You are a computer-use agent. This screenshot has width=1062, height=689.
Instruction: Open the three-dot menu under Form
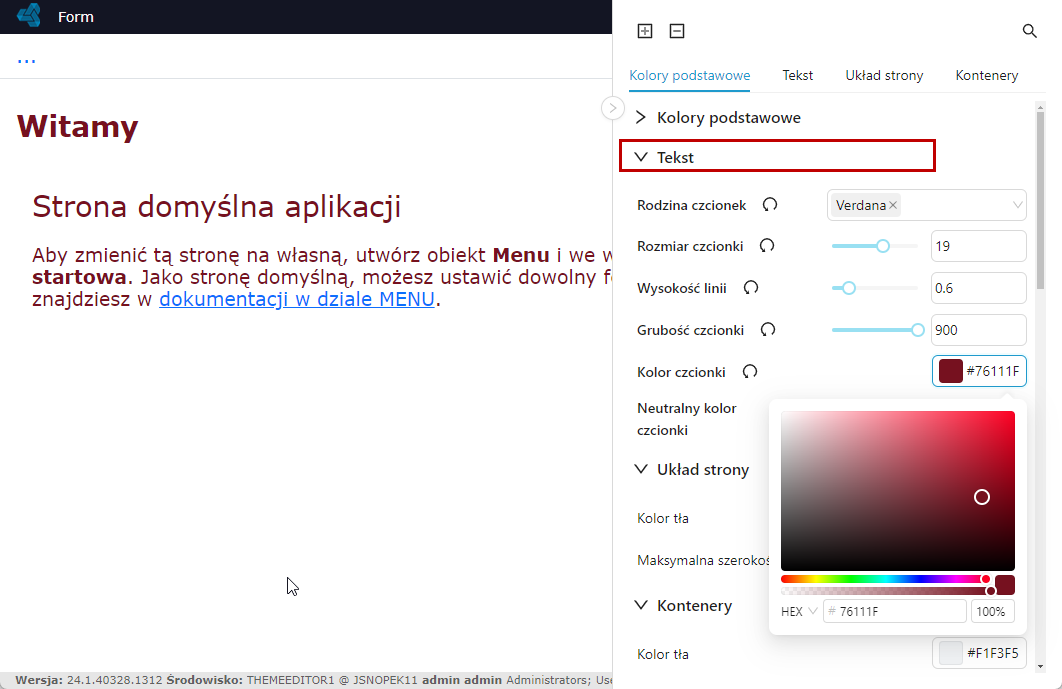coord(26,61)
